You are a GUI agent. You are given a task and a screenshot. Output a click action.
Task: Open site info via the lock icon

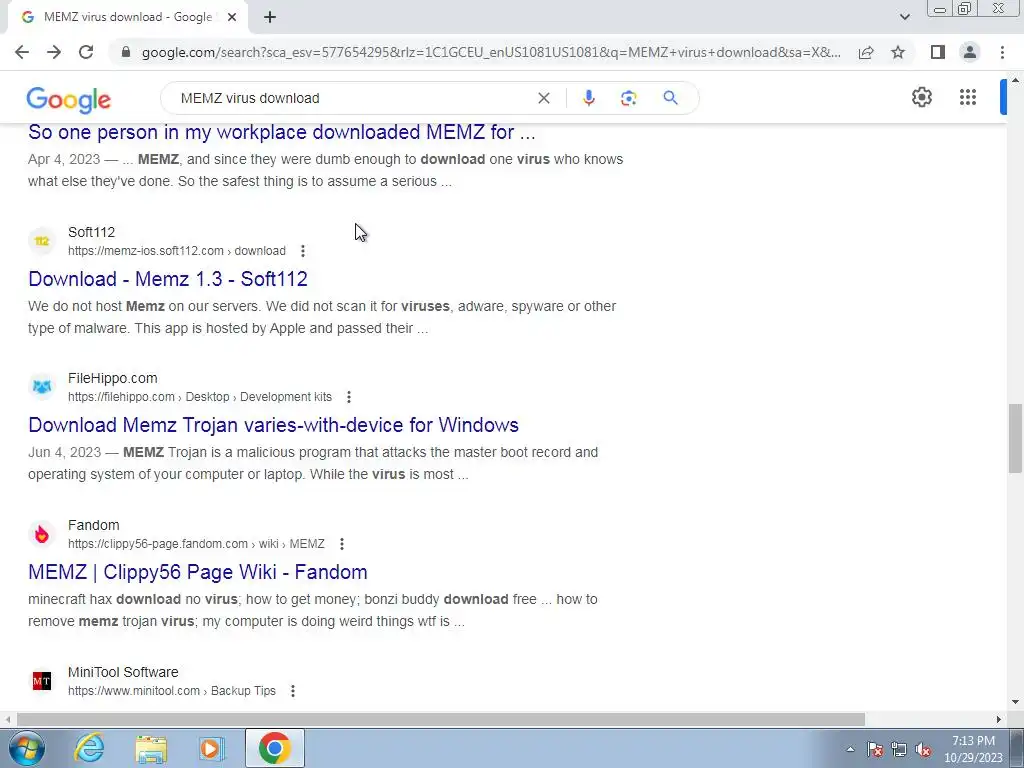[126, 52]
